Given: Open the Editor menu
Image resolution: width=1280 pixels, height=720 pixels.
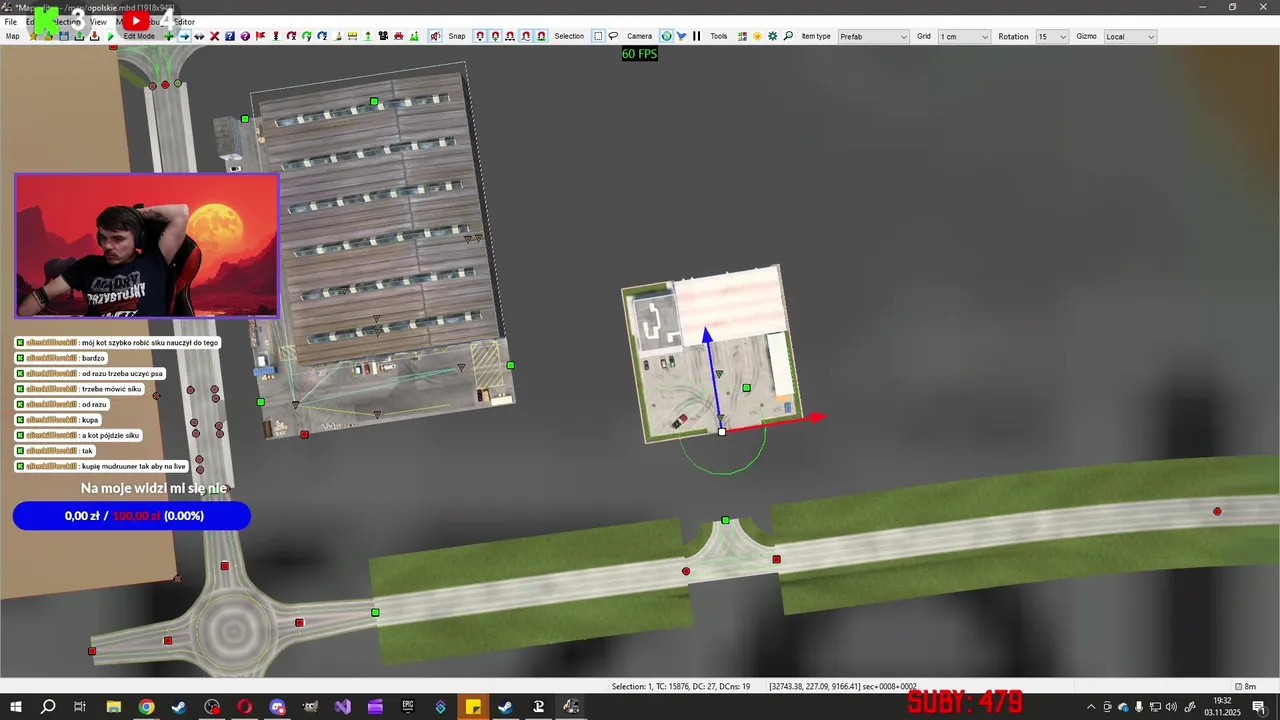Looking at the screenshot, I should click(184, 21).
